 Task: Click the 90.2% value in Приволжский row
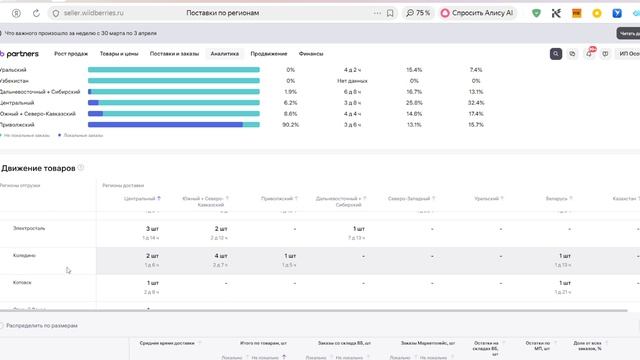[x=290, y=124]
